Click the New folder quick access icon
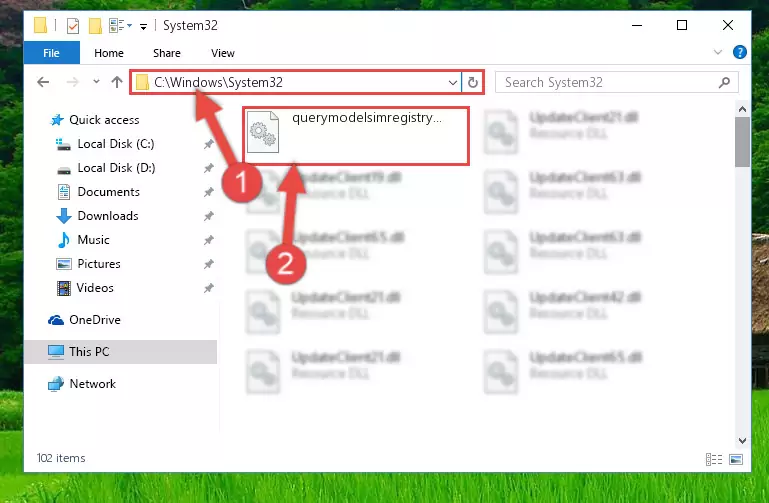Screen dimensions: 769x503 [95, 25]
